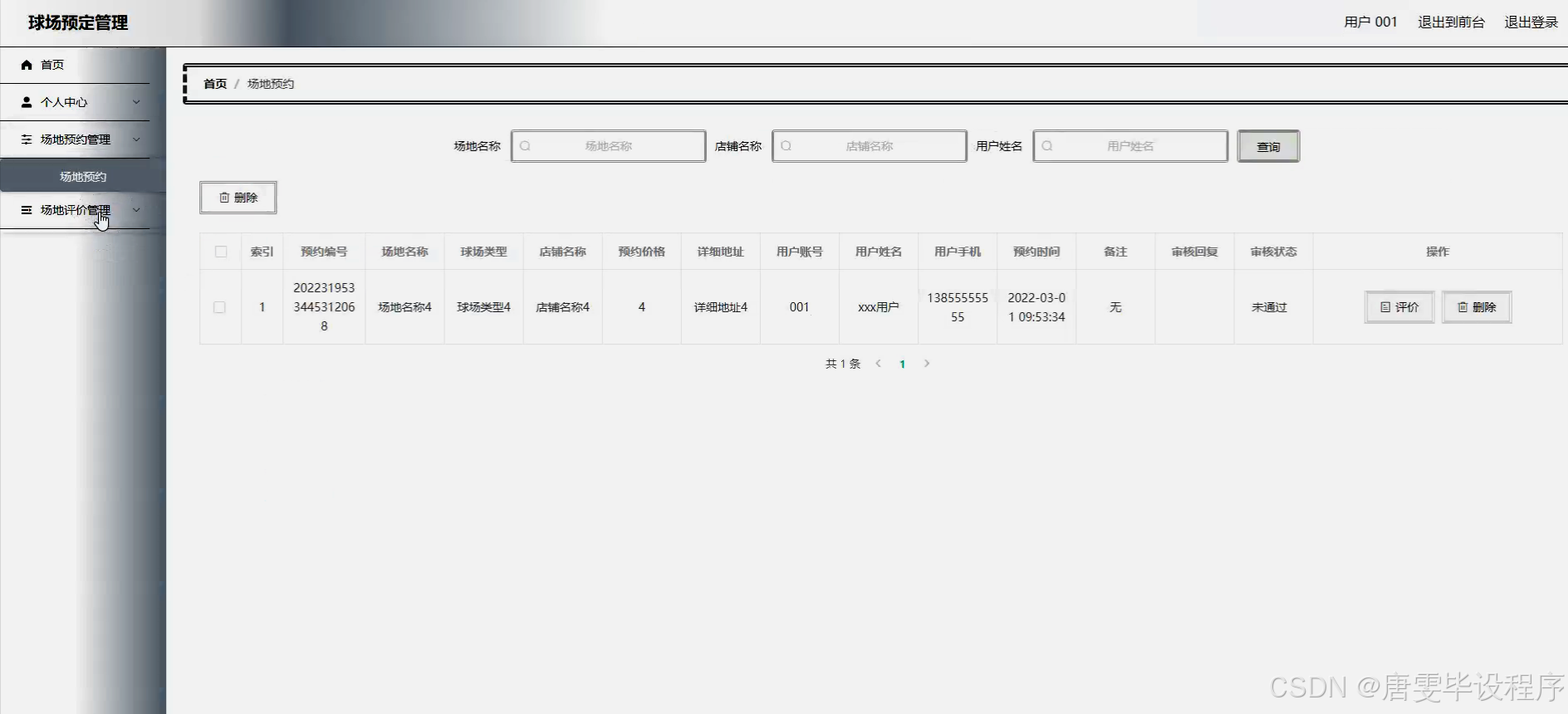
Task: Click the home icon in sidebar
Action: coord(27,65)
